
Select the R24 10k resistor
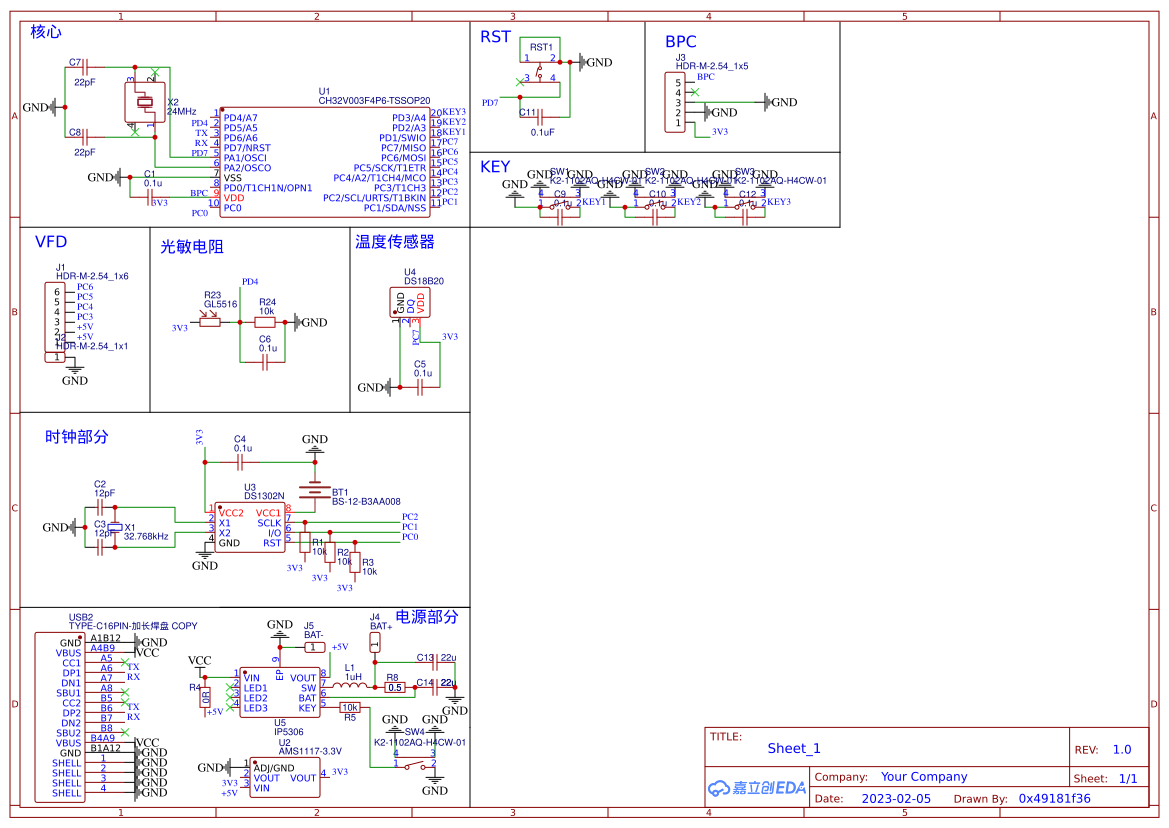tap(265, 323)
